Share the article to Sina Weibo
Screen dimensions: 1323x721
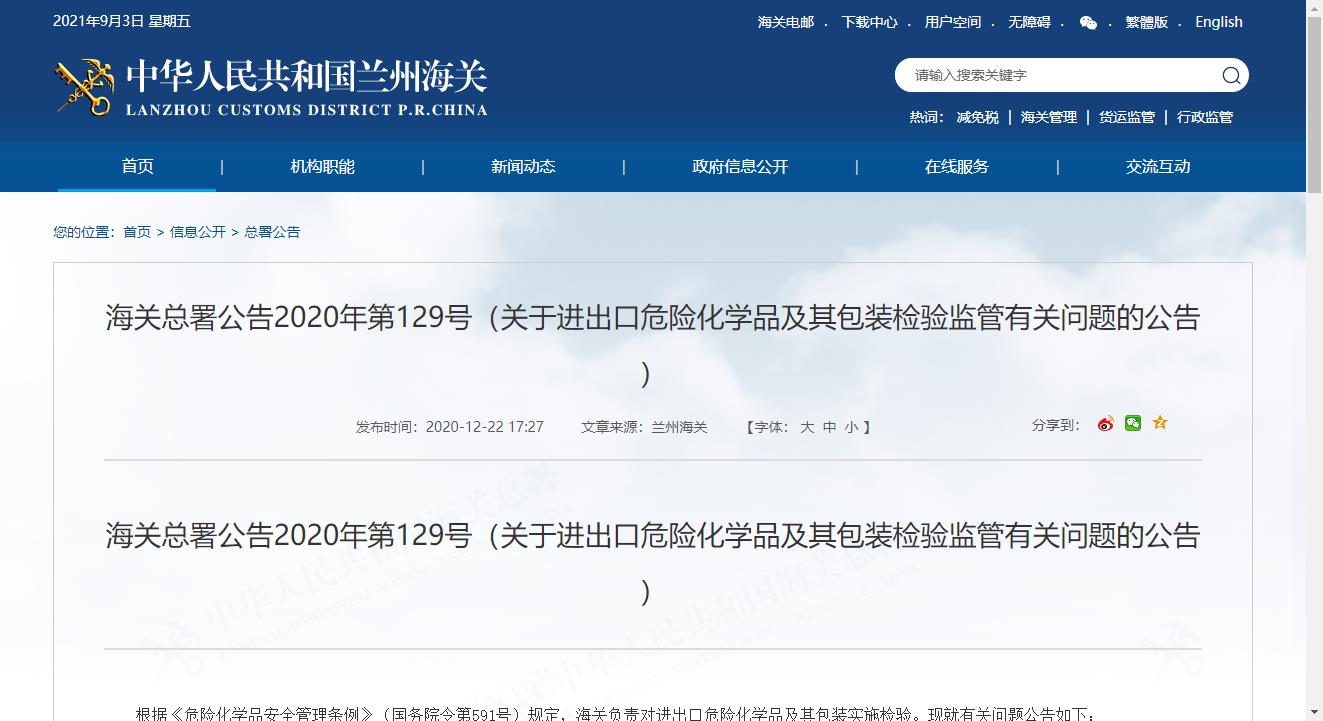point(1105,423)
